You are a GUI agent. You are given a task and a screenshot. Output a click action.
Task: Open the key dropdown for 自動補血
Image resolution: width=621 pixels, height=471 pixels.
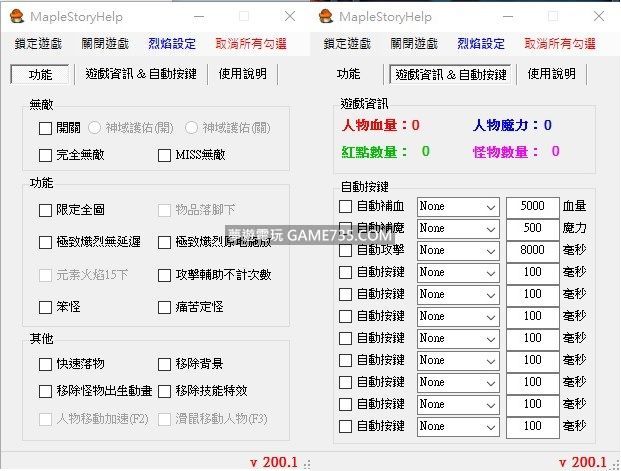tap(458, 207)
